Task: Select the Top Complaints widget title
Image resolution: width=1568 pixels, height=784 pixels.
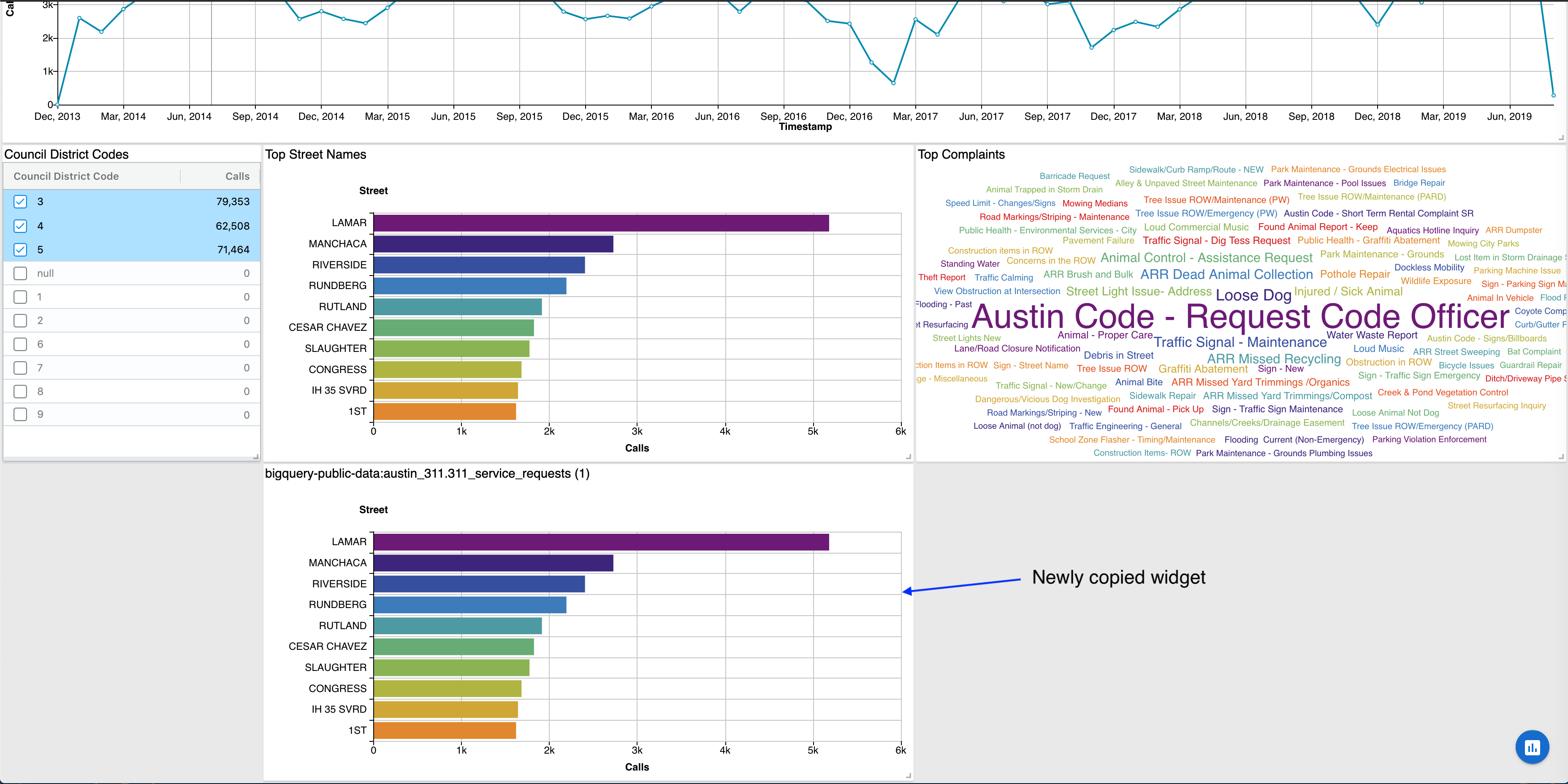Action: pos(961,154)
